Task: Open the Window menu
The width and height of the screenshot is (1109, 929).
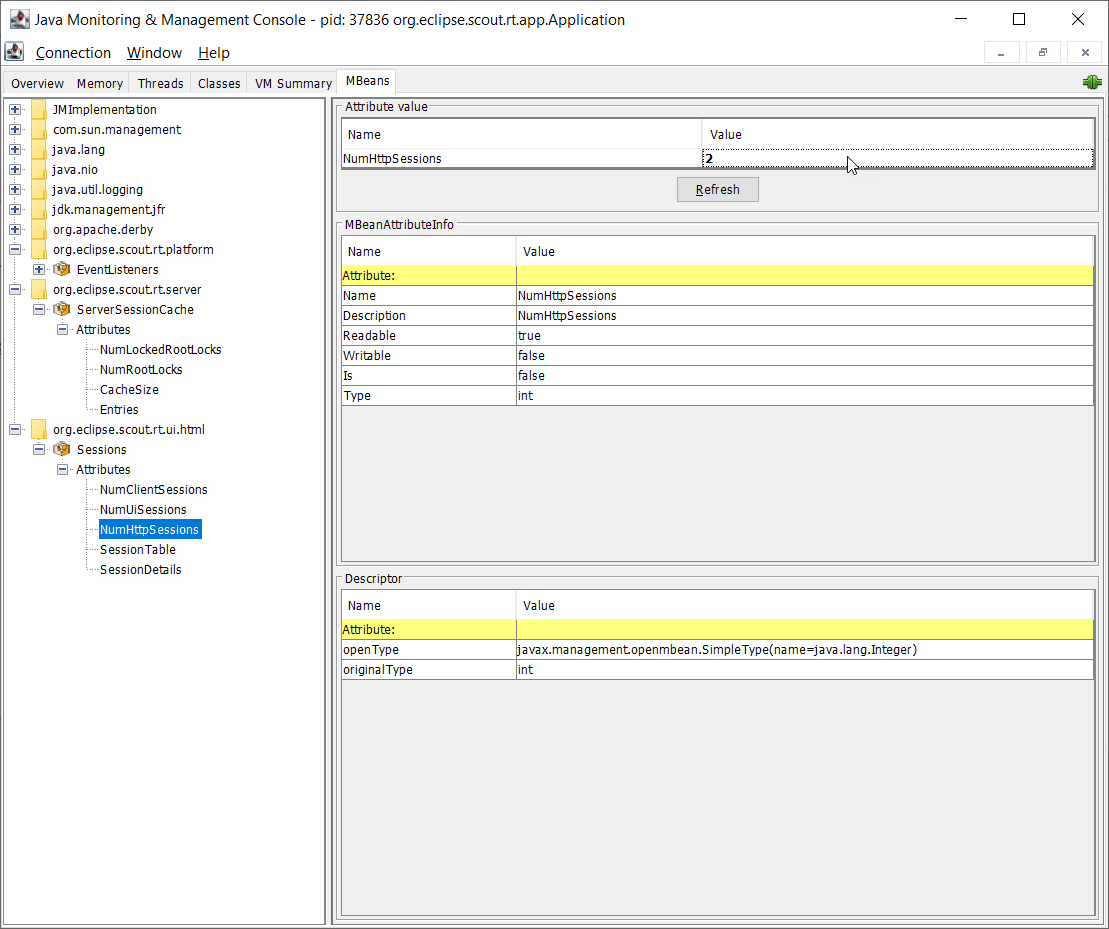Action: coord(154,52)
